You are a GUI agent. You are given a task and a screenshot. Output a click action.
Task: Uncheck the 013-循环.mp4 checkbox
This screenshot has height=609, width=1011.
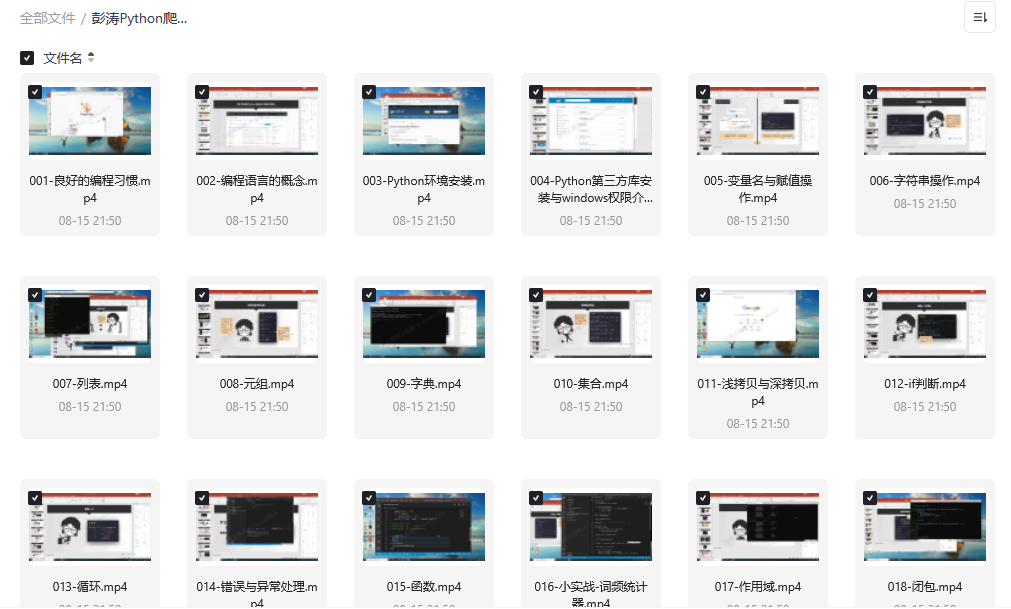[x=35, y=498]
